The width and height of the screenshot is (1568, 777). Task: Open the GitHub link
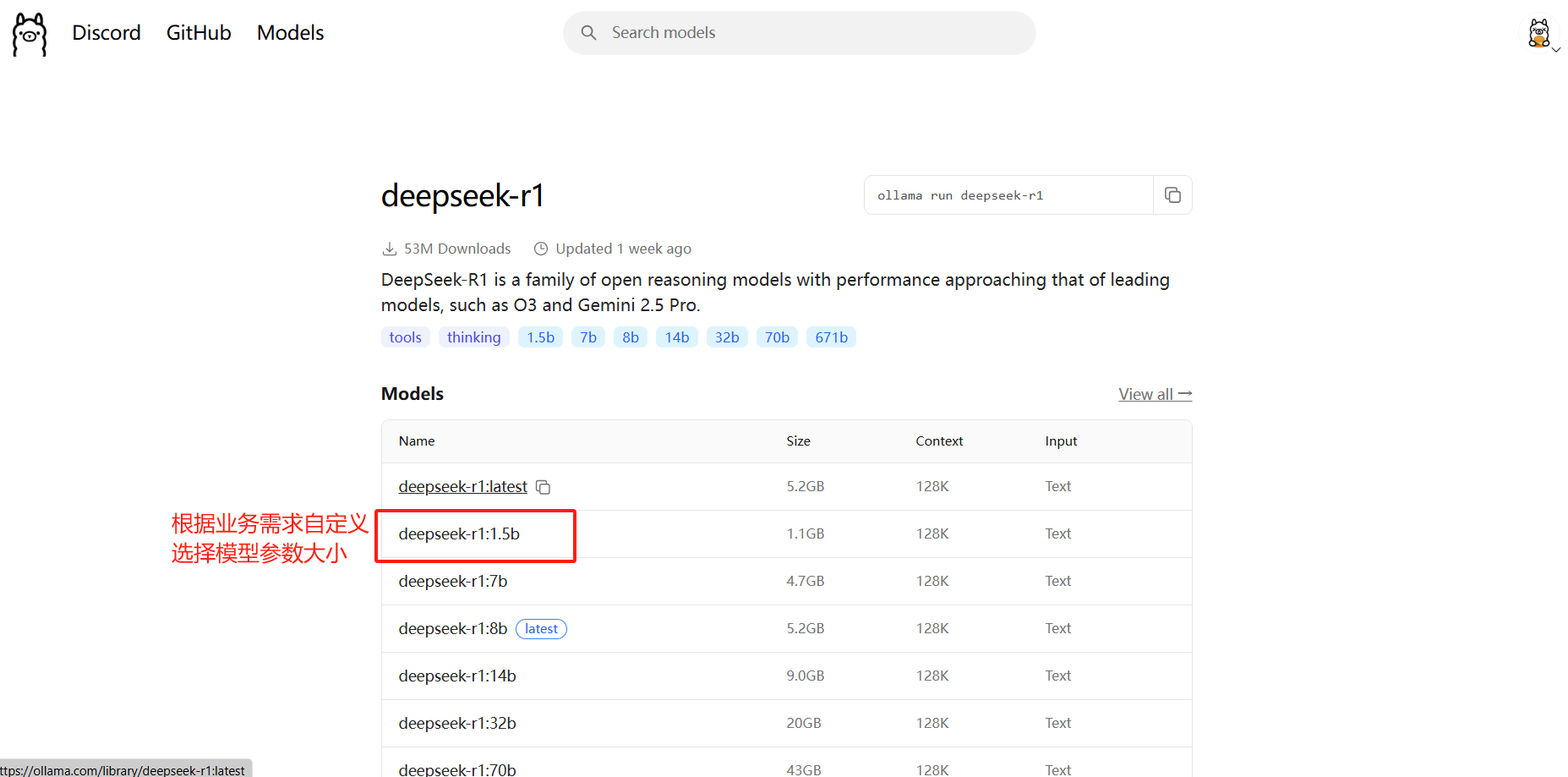pyautogui.click(x=199, y=33)
